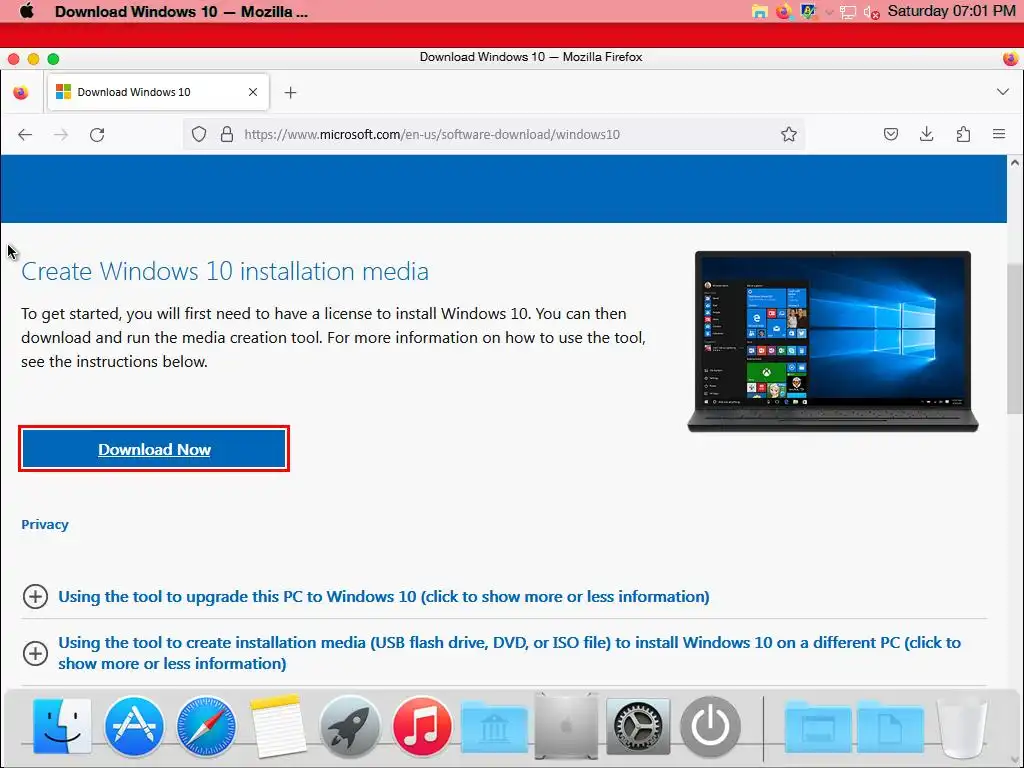This screenshot has width=1024, height=768.
Task: Click the Mac Pro tower dock icon
Action: tap(566, 726)
